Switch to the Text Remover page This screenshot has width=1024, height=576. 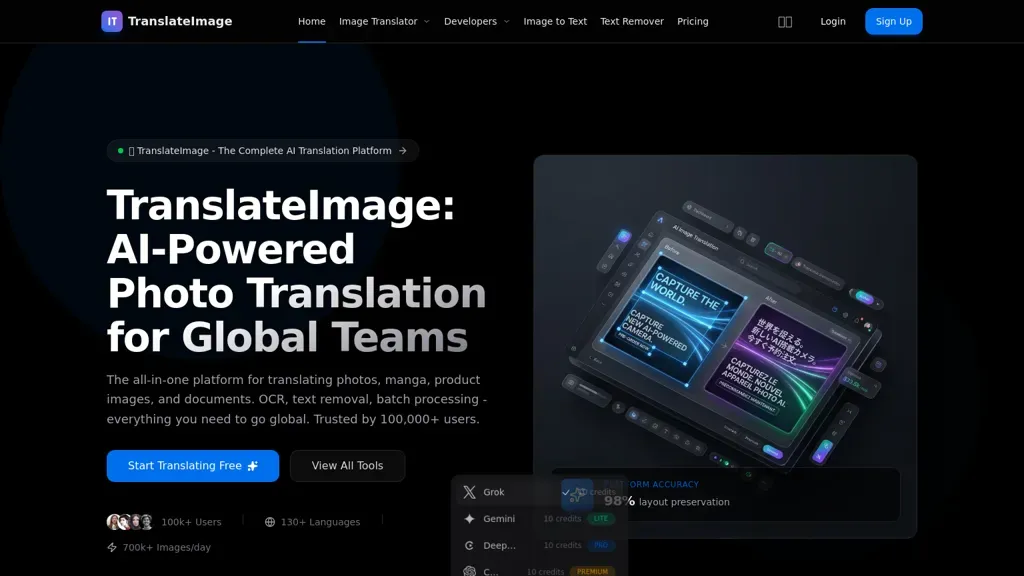coord(632,21)
